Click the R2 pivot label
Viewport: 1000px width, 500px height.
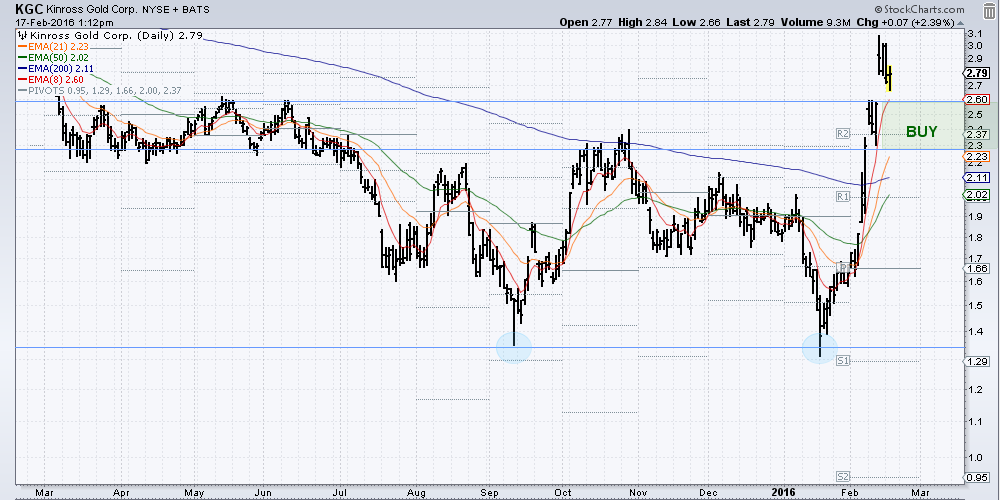point(843,134)
